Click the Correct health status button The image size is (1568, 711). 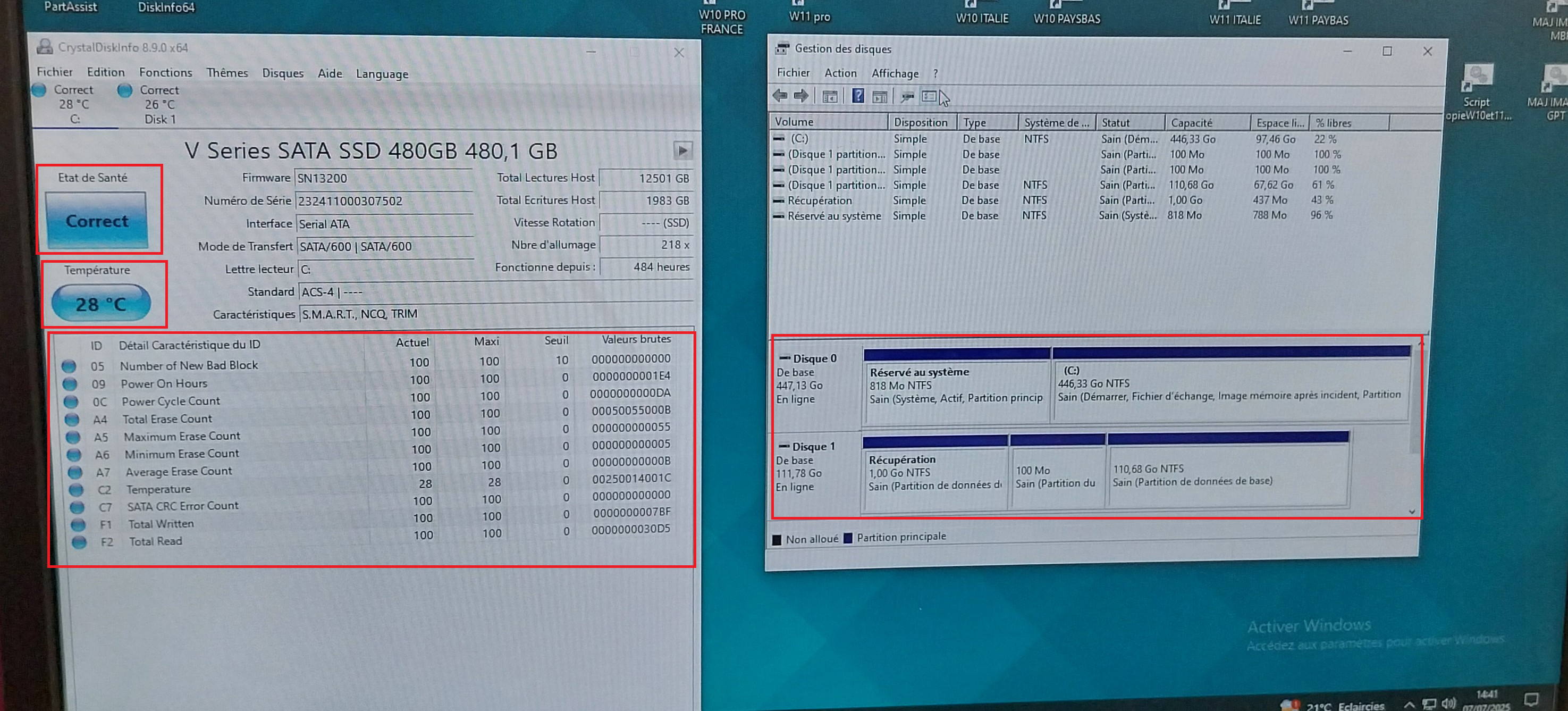pos(96,221)
